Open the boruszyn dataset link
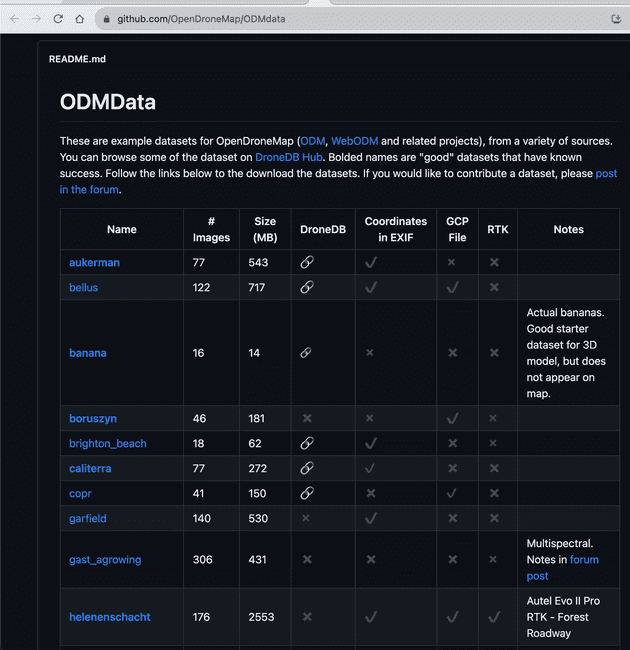630x650 pixels. (93, 419)
